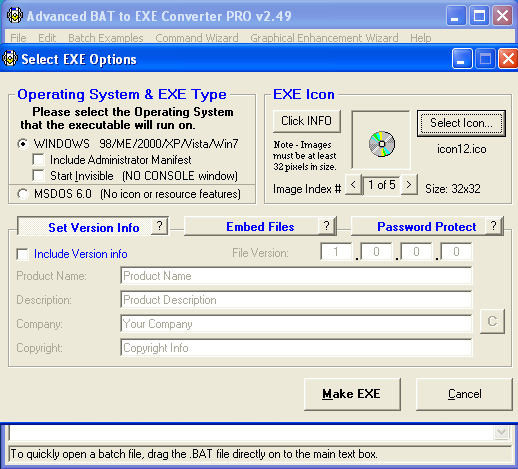
Task: Click the copyright symbol C button
Action: click(x=492, y=321)
